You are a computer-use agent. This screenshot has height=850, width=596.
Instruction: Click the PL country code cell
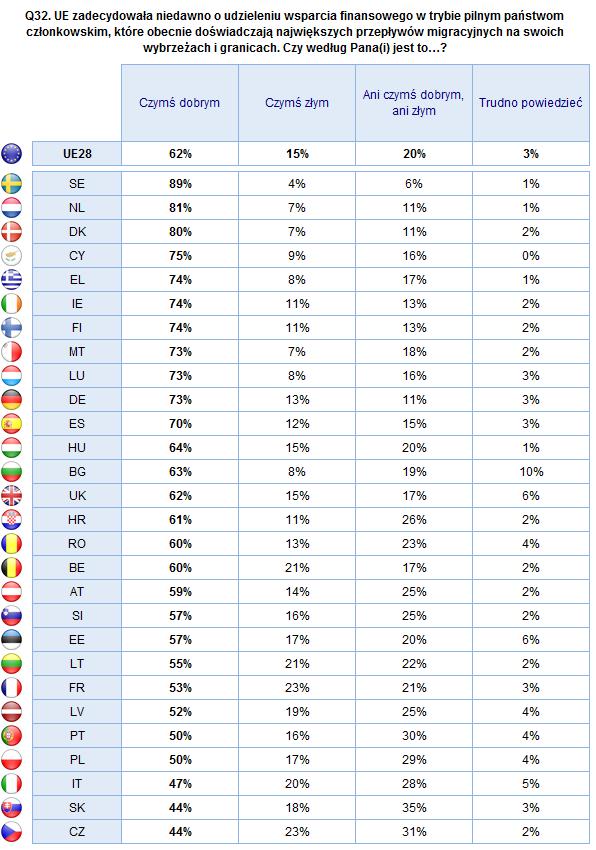(x=77, y=759)
